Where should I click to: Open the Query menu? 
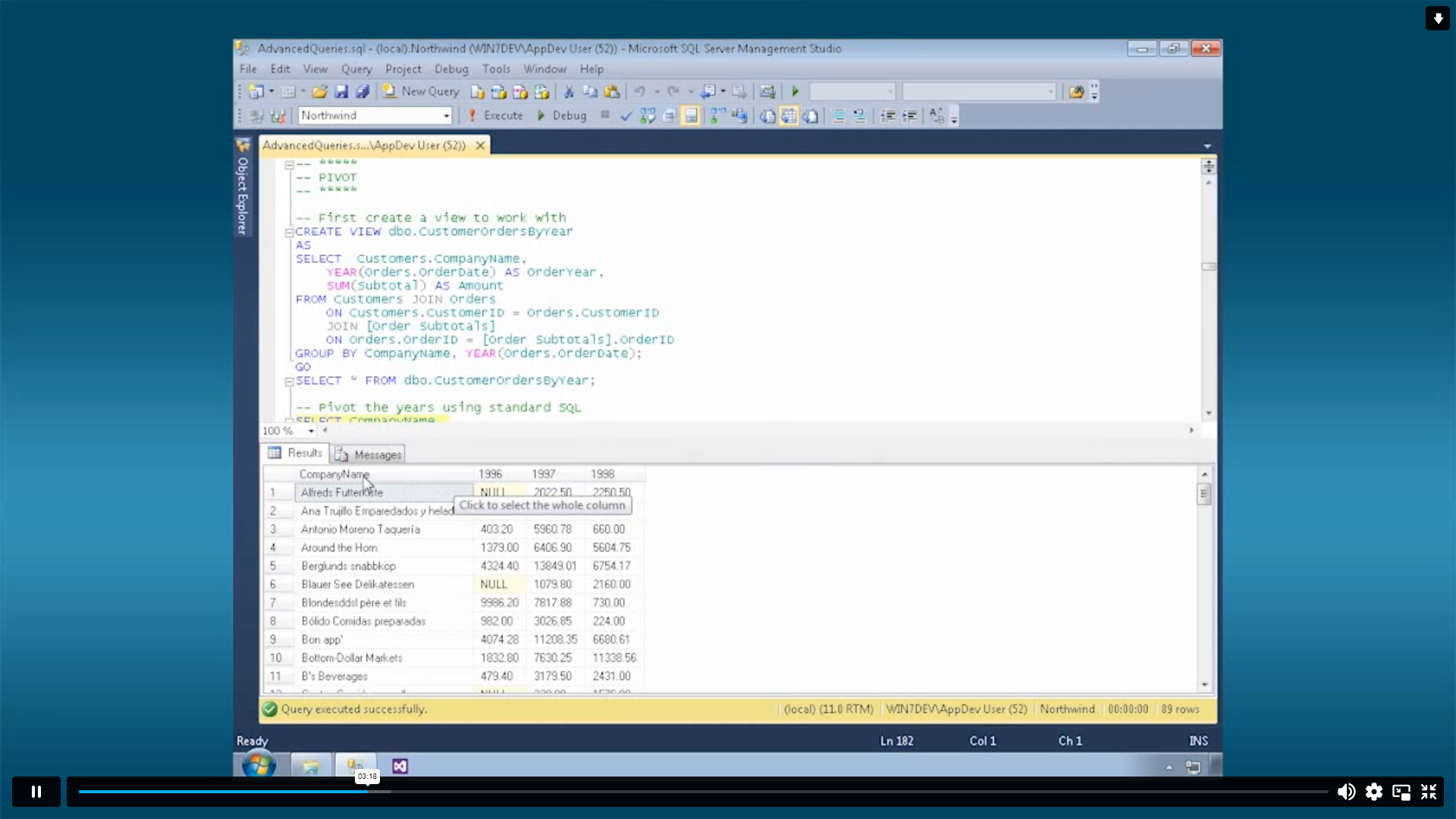[356, 69]
